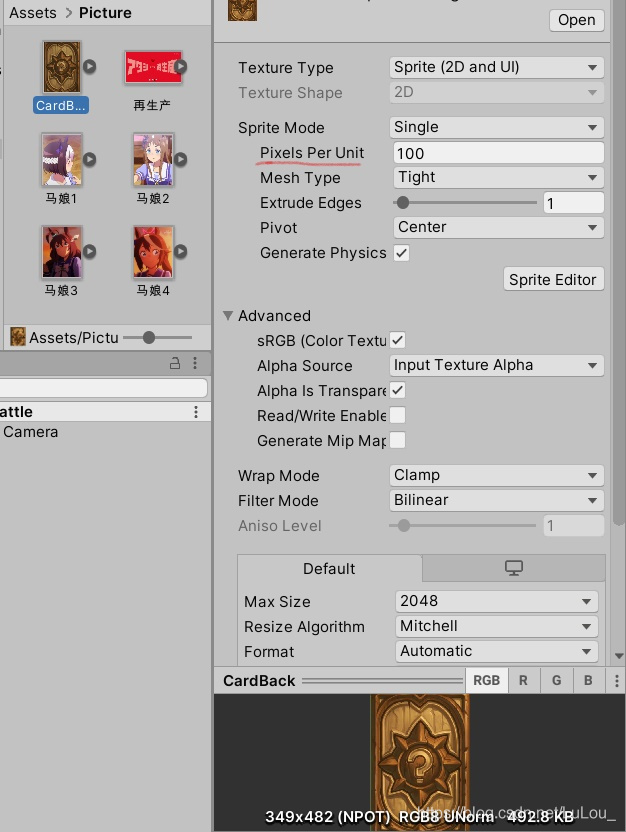
Task: Open the Wrap Mode dropdown
Action: coord(497,475)
